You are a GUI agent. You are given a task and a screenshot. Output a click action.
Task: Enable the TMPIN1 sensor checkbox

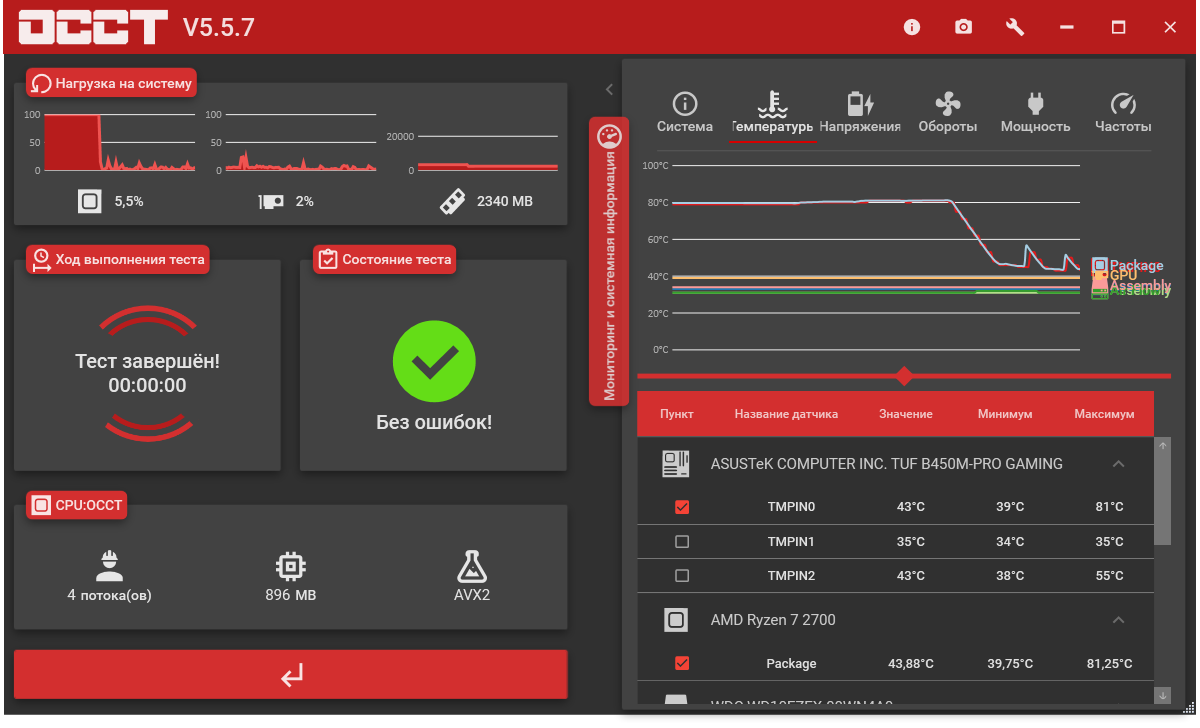tap(682, 541)
